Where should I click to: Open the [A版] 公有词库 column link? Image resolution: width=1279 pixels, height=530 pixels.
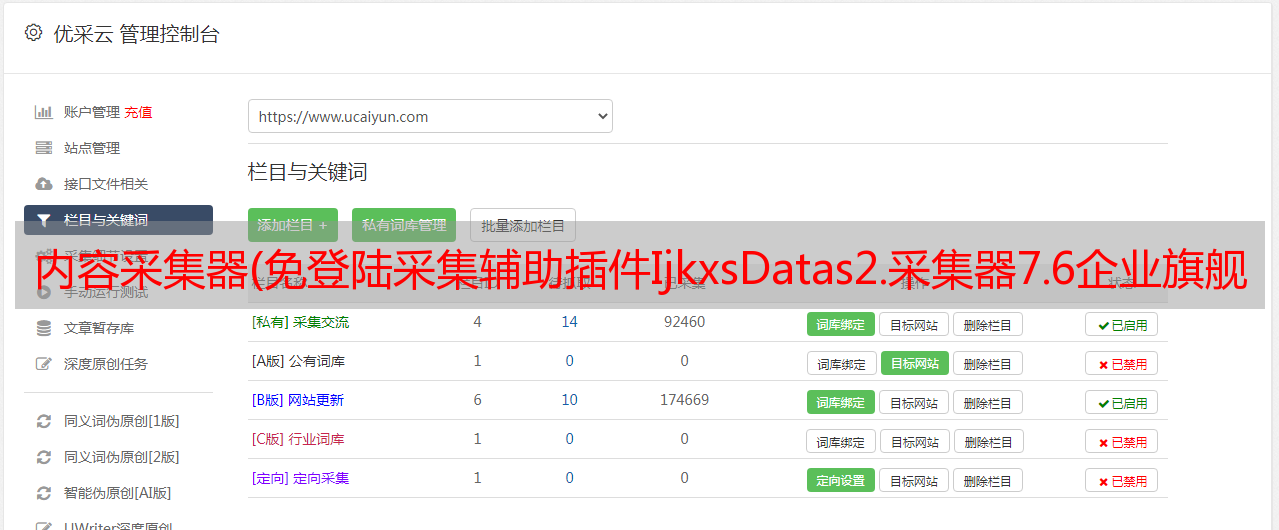tap(299, 361)
